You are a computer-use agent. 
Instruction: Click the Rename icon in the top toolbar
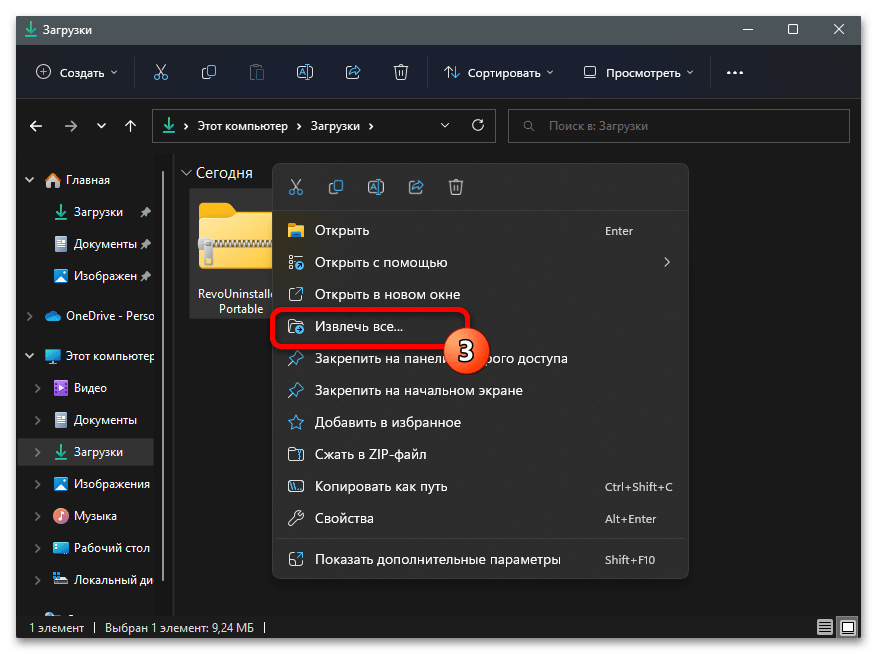point(305,73)
